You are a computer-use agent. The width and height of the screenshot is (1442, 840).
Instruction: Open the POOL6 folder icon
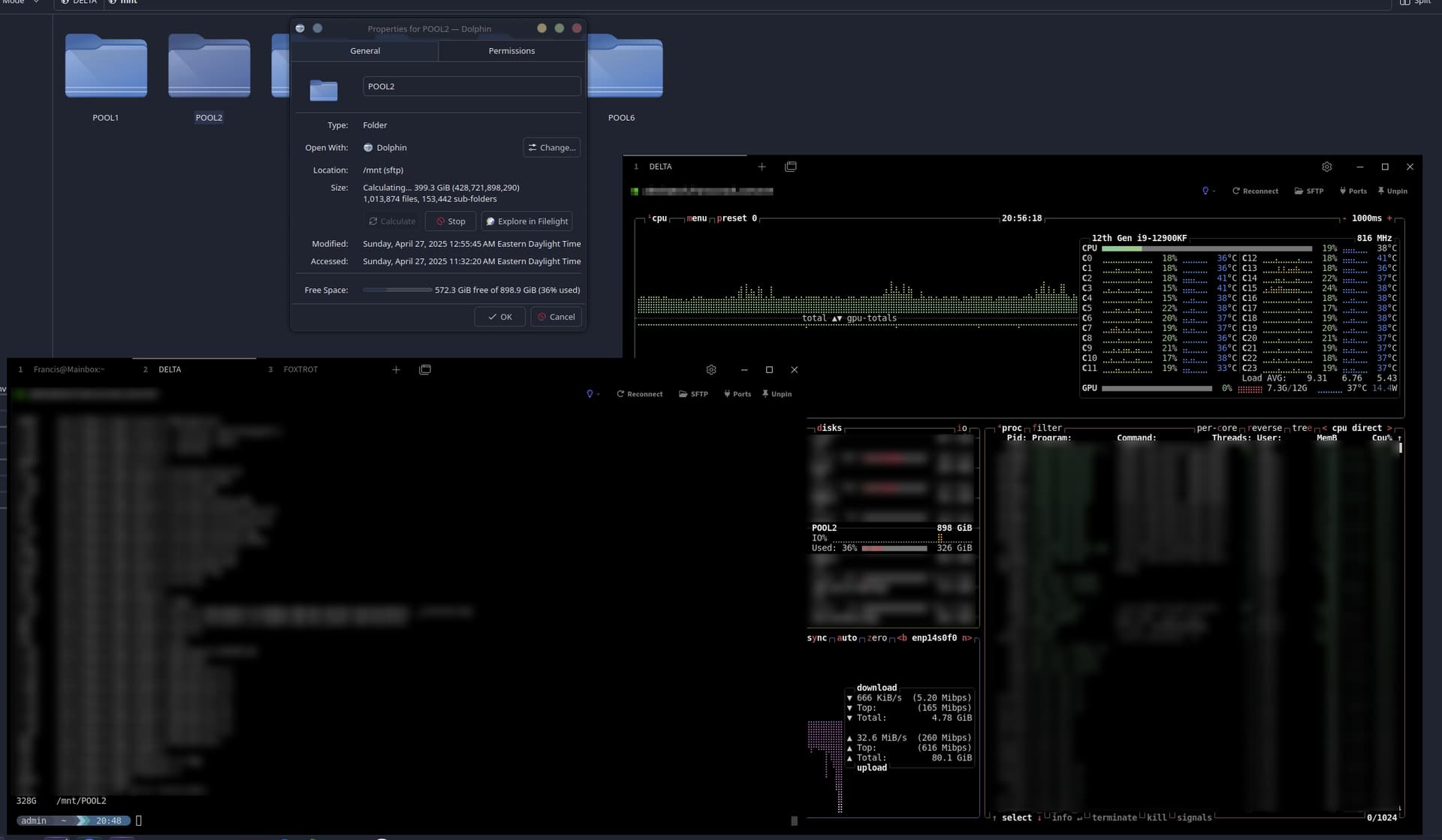click(x=625, y=68)
